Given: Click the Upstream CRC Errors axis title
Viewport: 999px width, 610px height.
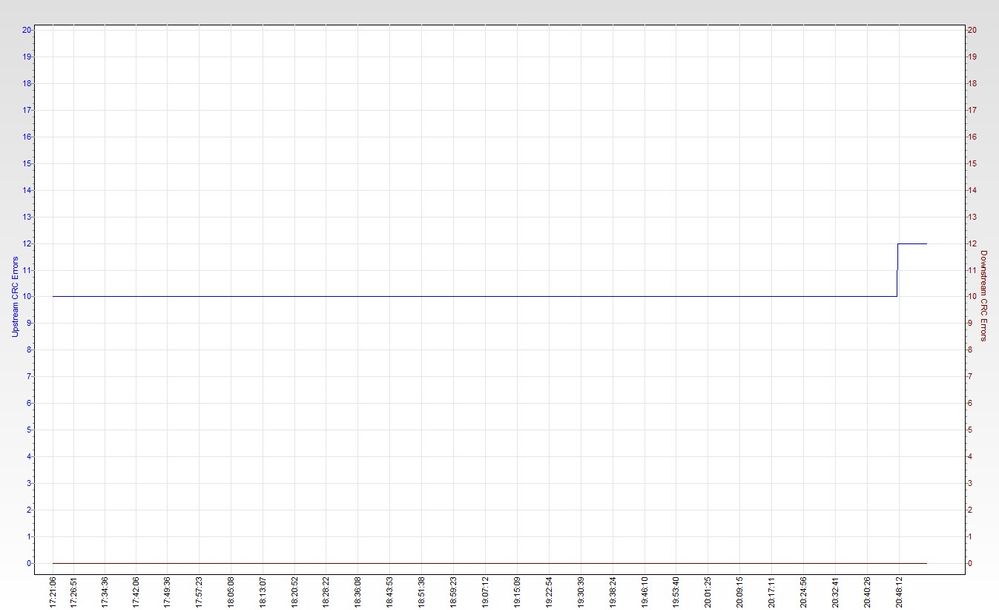Looking at the screenshot, I should pyautogui.click(x=15, y=296).
